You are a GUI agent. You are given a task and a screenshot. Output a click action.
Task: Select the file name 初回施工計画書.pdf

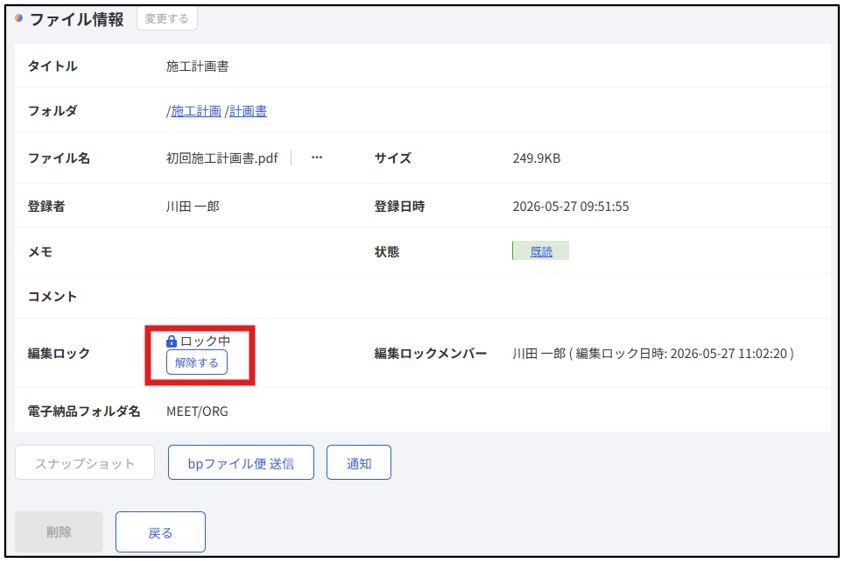click(222, 158)
